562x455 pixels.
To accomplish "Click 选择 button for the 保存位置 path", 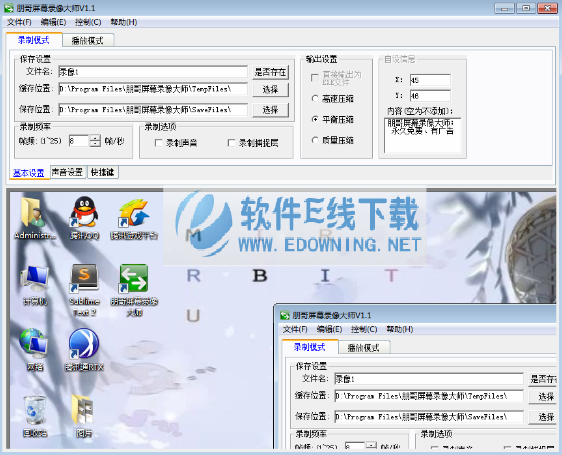I will [x=270, y=110].
